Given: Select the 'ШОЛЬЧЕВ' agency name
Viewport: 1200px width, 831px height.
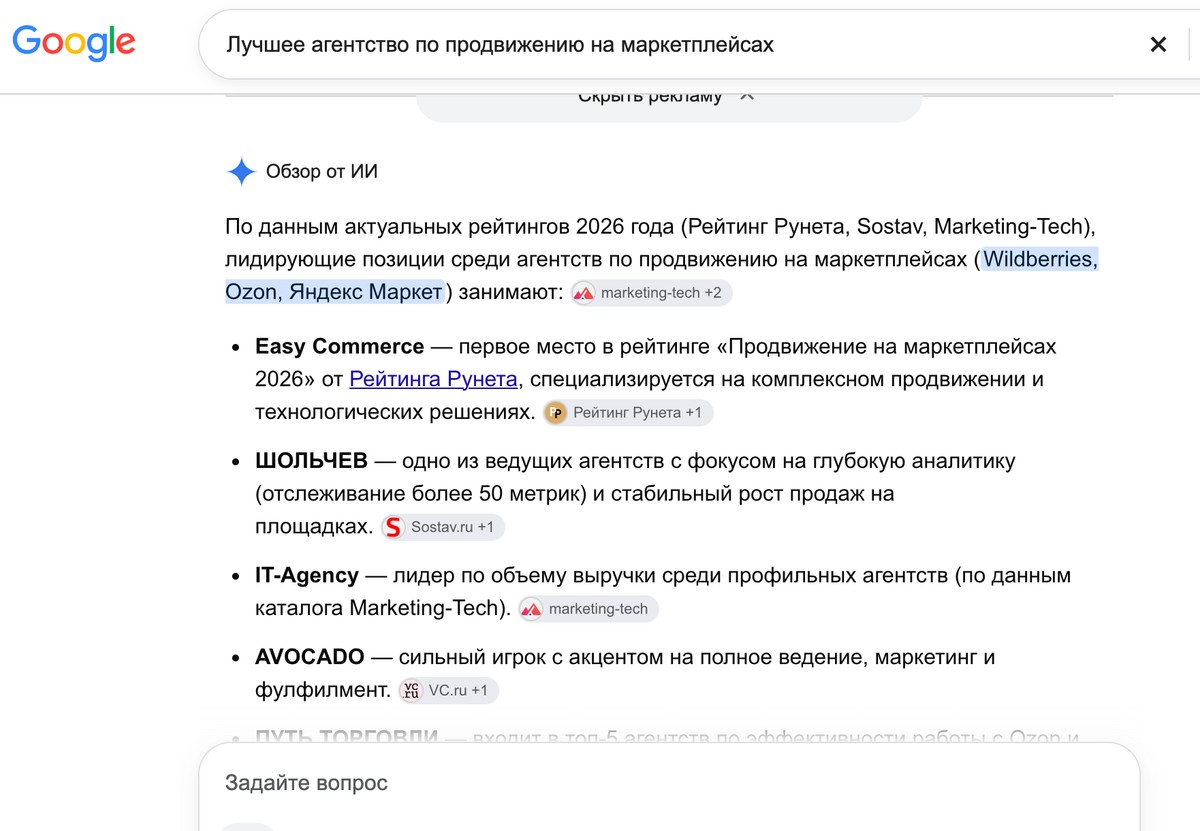Looking at the screenshot, I should tap(312, 461).
